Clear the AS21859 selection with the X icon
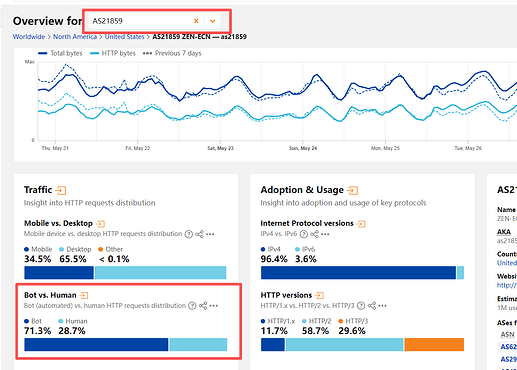Screen dimensions: 517x370 [x=196, y=21]
